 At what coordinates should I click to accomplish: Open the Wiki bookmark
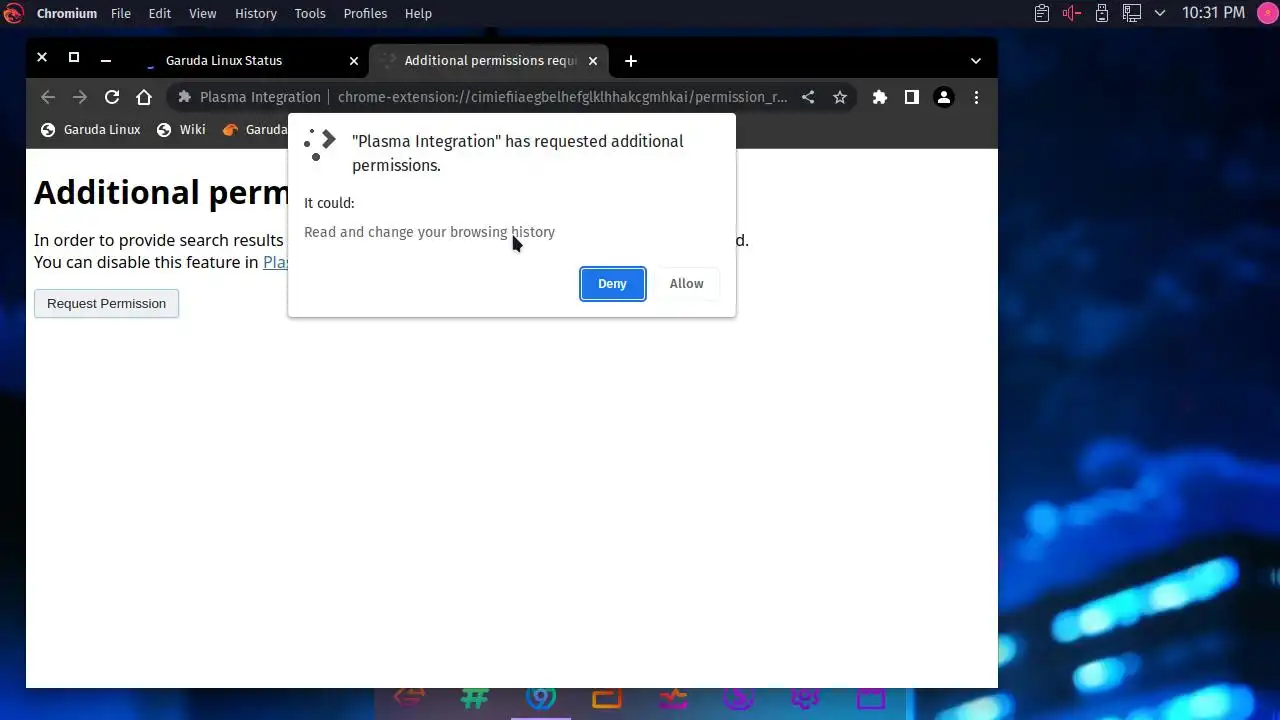(181, 129)
